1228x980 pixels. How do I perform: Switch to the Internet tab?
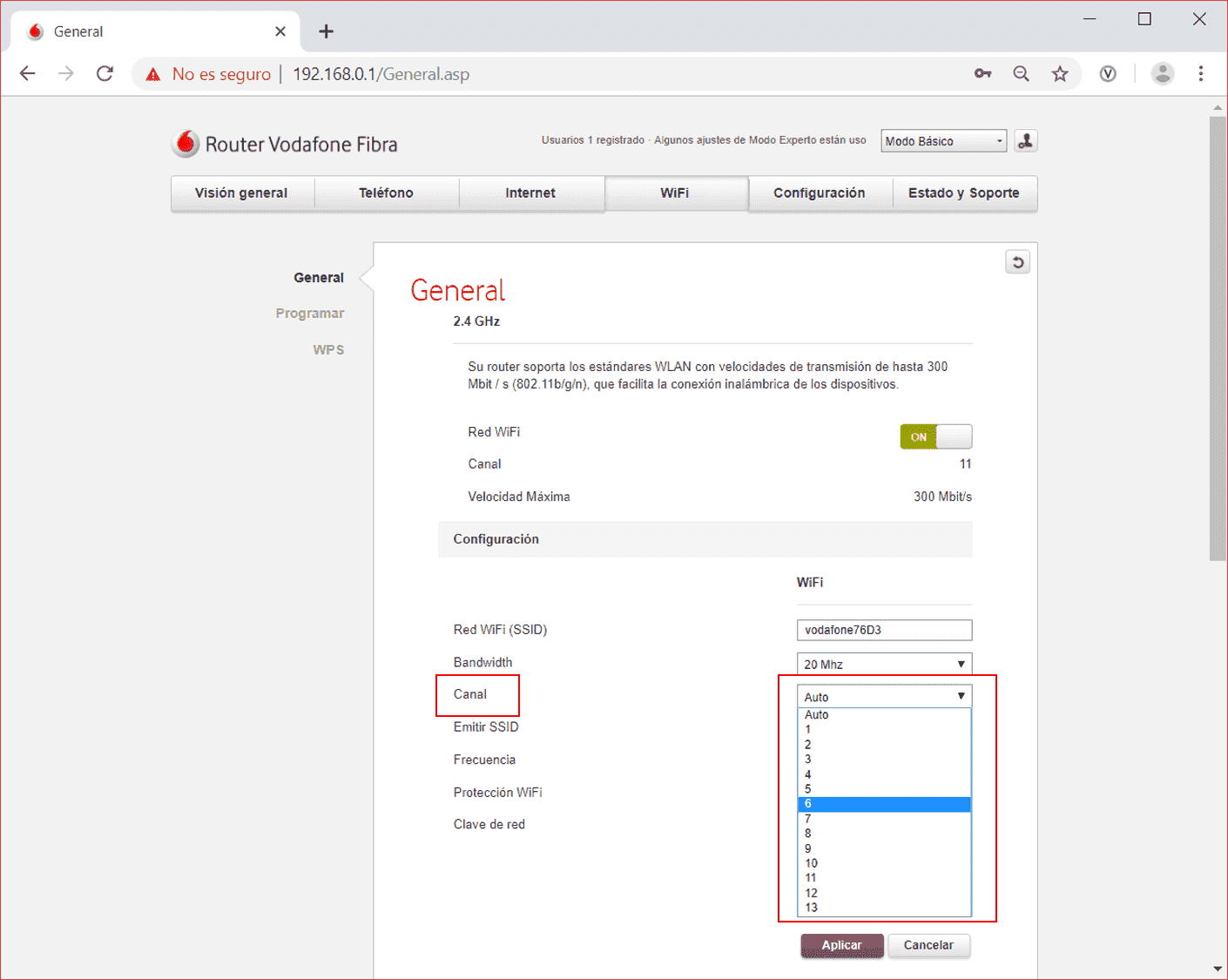pos(530,193)
